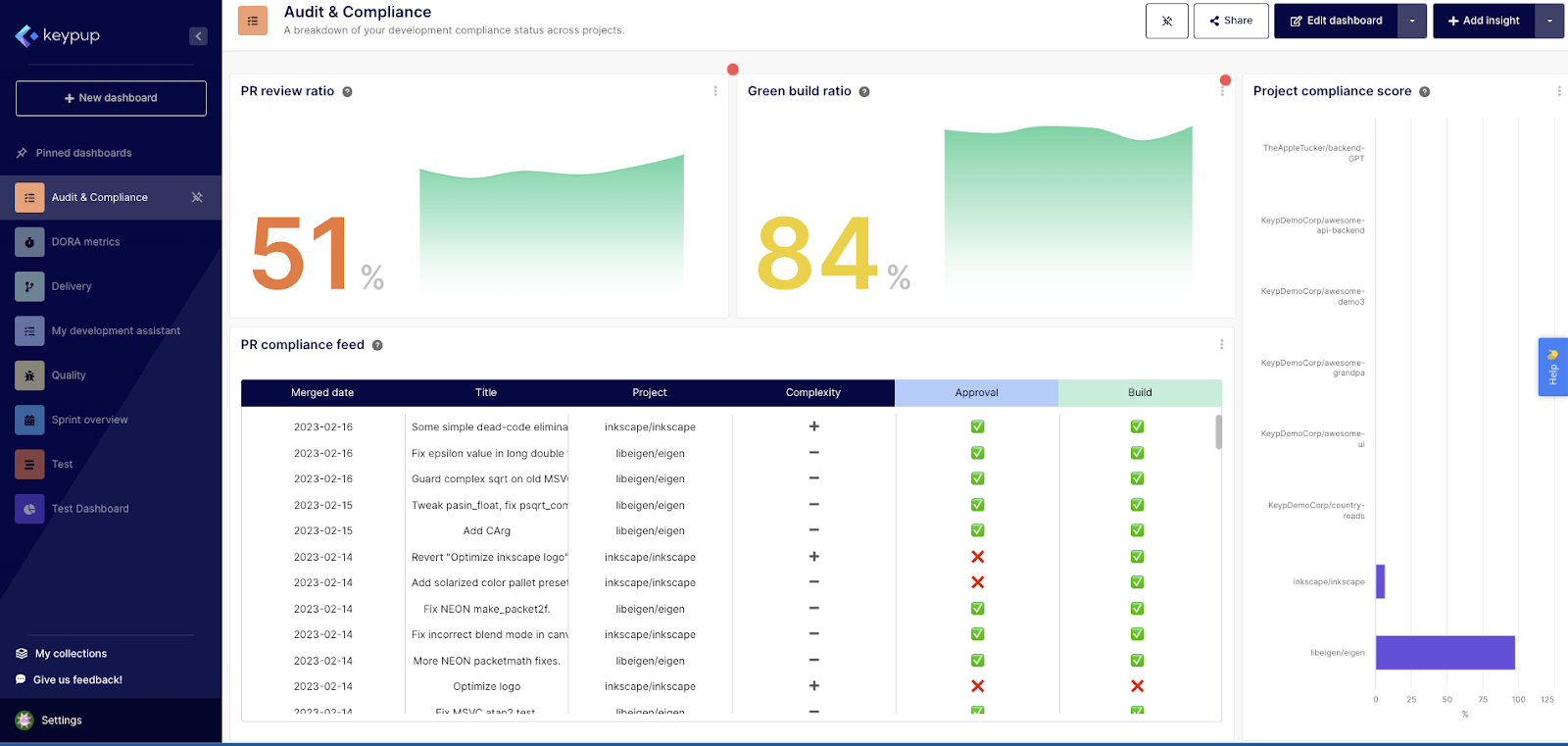Viewport: 1568px width, 746px height.
Task: Open the Sprint overview calendar icon
Action: [x=29, y=420]
